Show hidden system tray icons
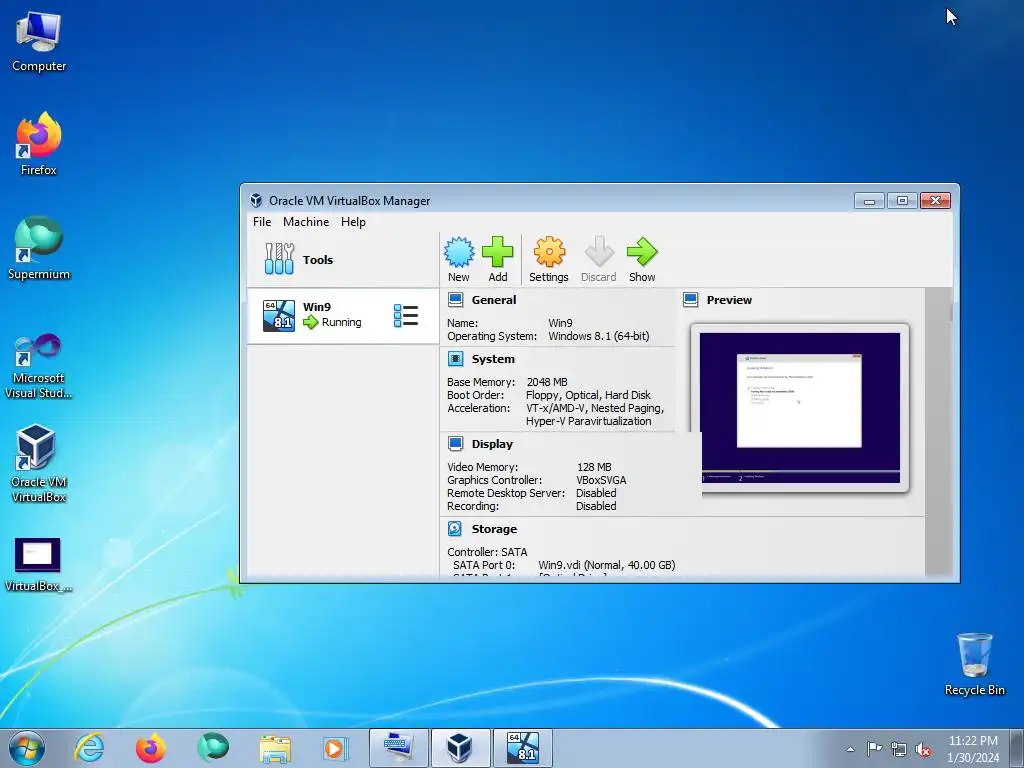The width and height of the screenshot is (1024, 768). click(x=850, y=749)
